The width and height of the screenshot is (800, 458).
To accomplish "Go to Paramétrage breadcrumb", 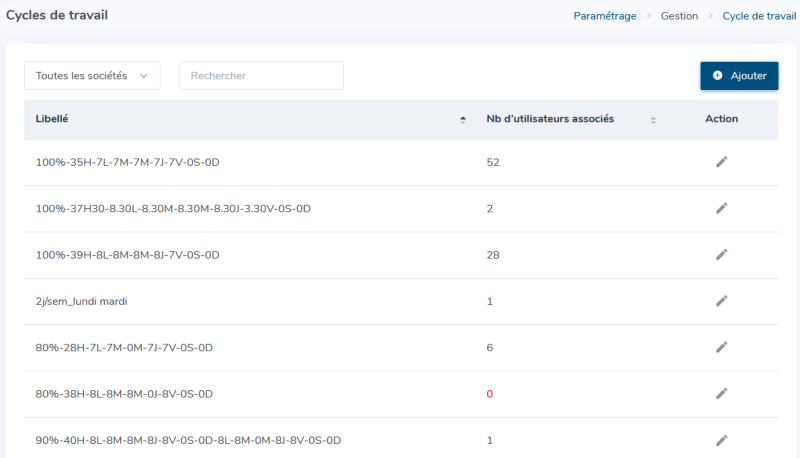I will pos(605,16).
